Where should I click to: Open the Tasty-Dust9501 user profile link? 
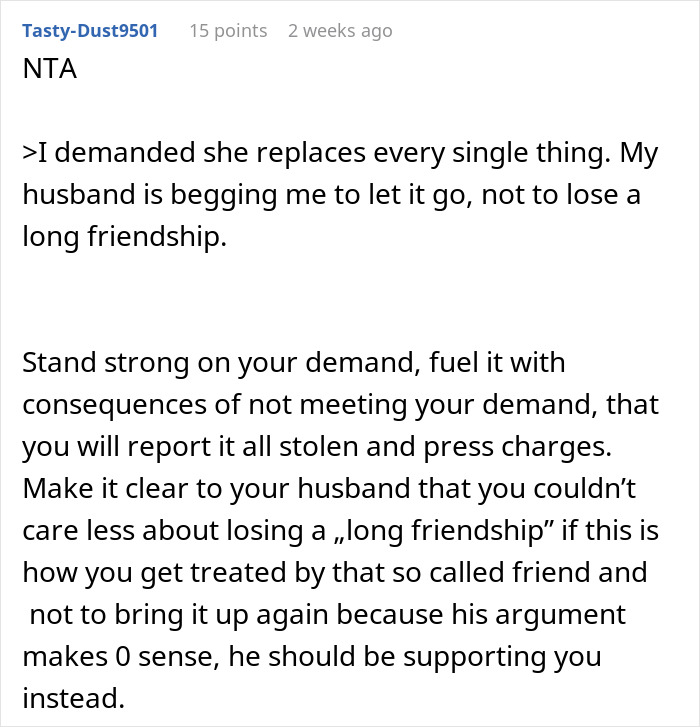pyautogui.click(x=90, y=31)
